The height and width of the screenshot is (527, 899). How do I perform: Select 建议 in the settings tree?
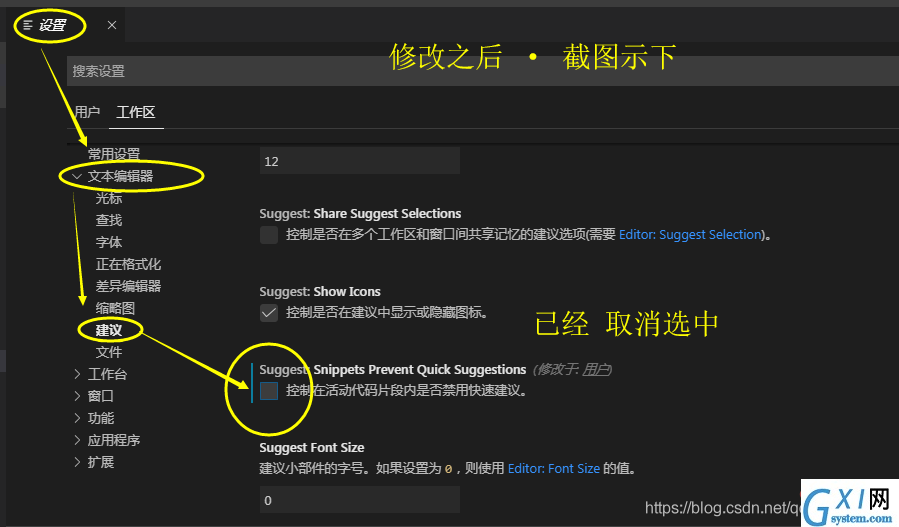[x=109, y=330]
